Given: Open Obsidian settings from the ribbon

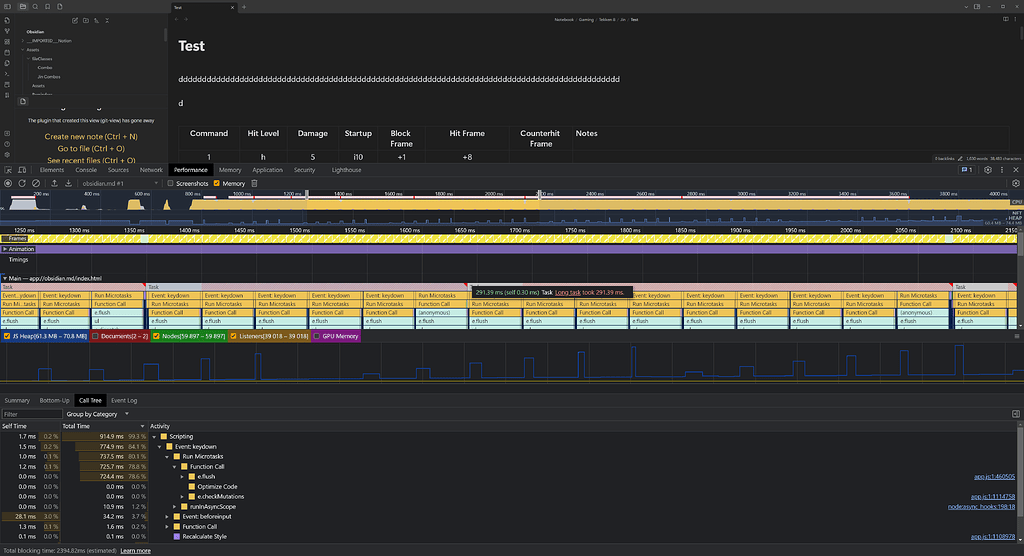Looking at the screenshot, I should (7, 155).
